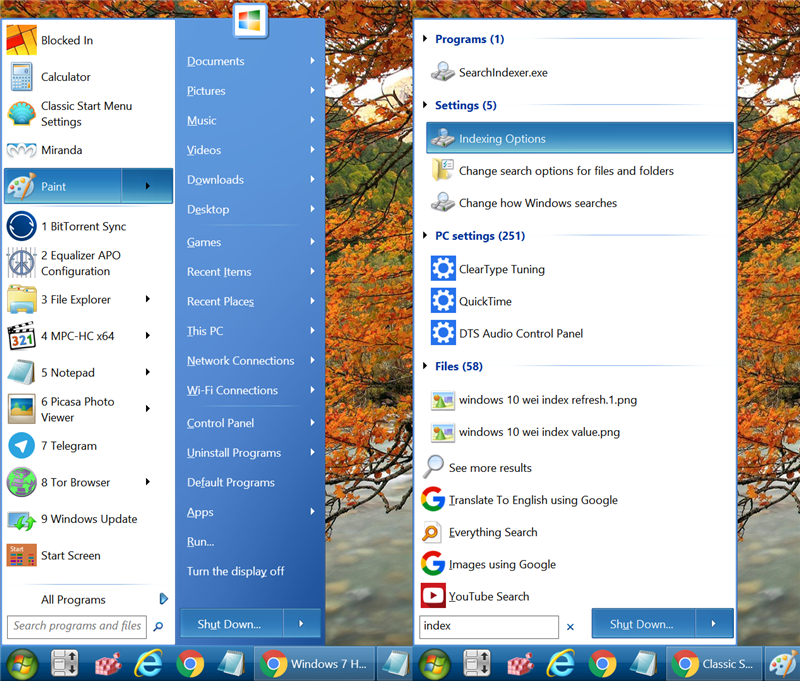800x681 pixels.
Task: Expand MPC-HC x64 jump list arrow
Action: 147,336
